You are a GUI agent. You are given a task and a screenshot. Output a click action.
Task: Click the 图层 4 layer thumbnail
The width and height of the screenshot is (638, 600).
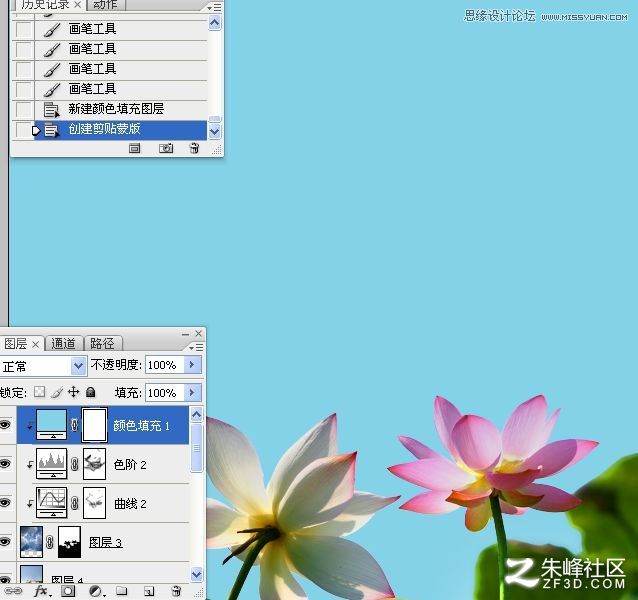(x=31, y=575)
